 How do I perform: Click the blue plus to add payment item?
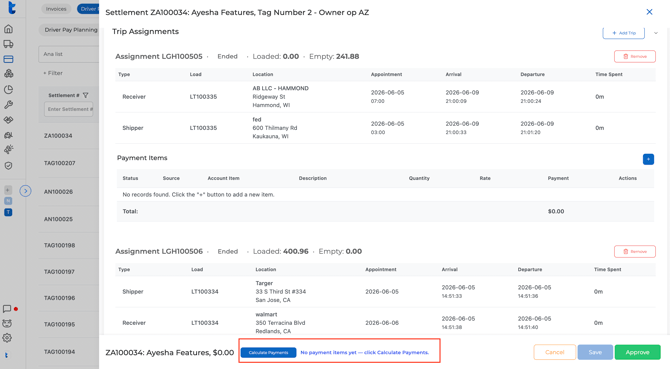[648, 159]
